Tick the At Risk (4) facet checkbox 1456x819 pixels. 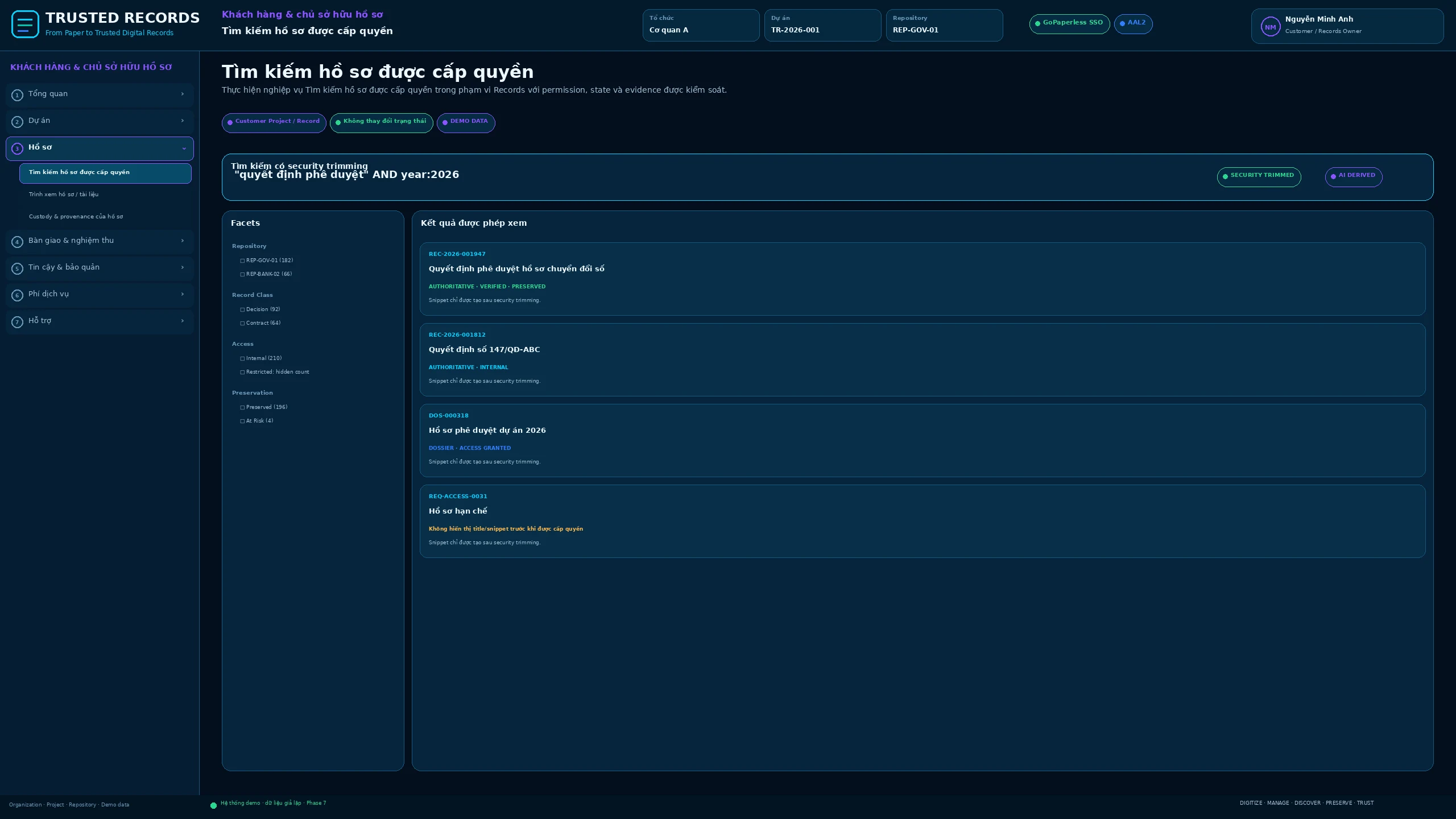tap(242, 421)
